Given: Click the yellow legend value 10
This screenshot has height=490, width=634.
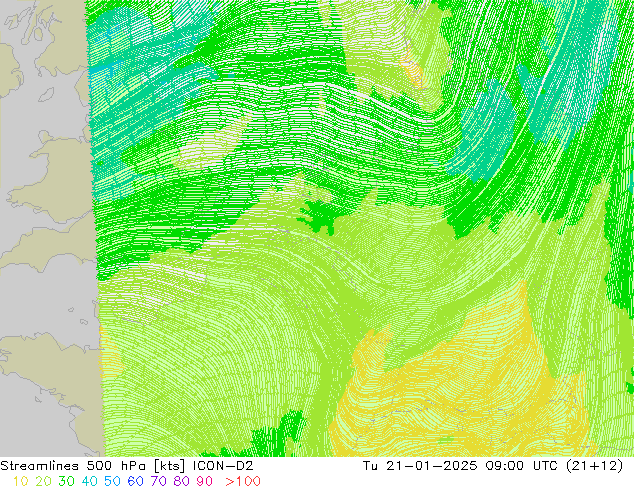Looking at the screenshot, I should tap(20, 481).
